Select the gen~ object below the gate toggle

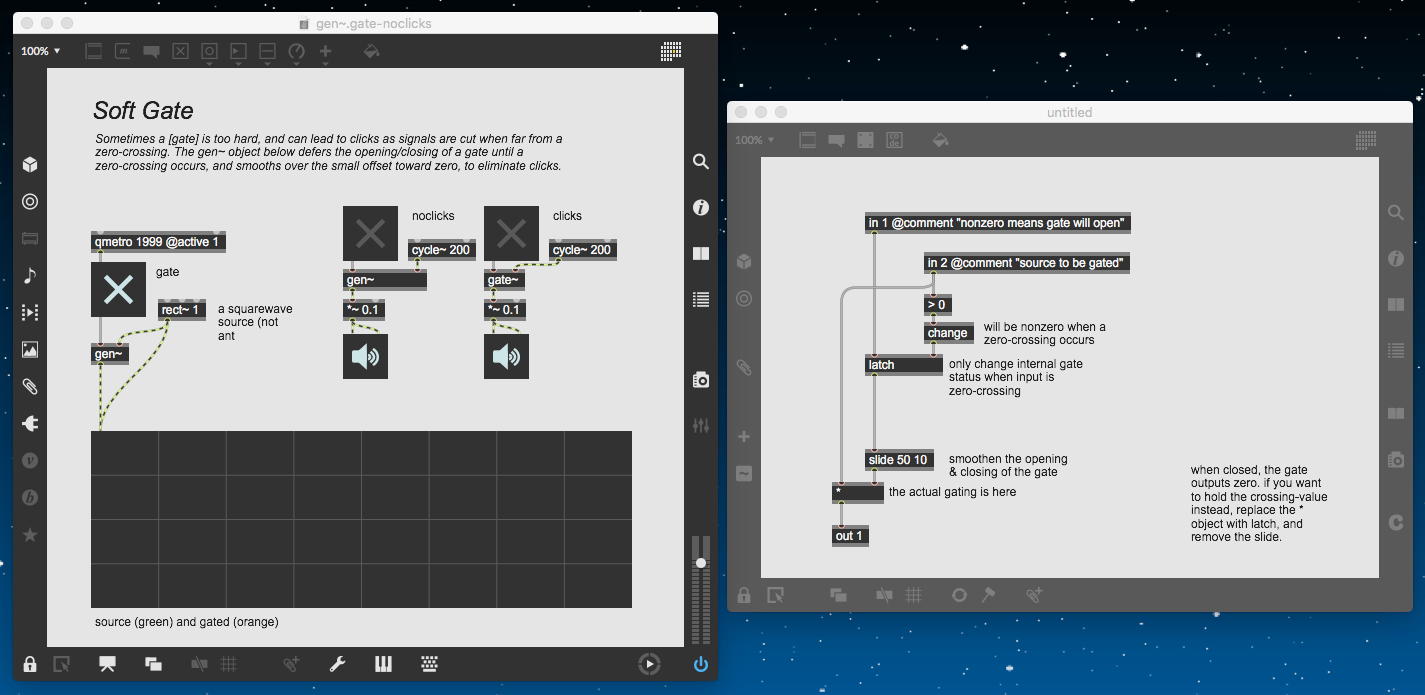(x=110, y=353)
